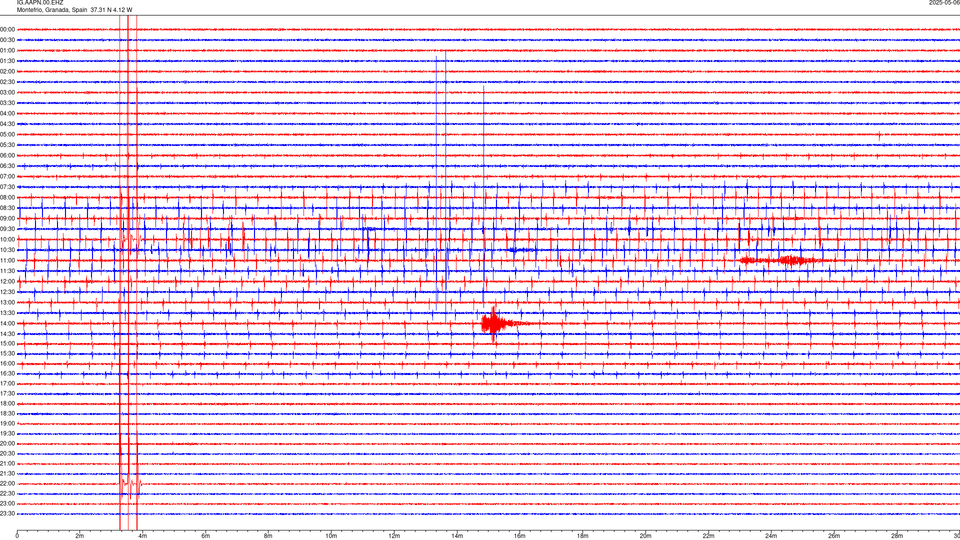
Task: Select the 00:00 trace time label
Action: pos(8,29)
